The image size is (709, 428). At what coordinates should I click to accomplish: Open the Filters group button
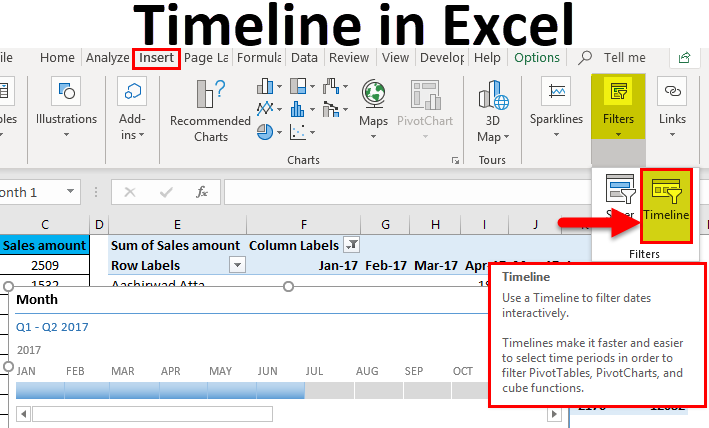[x=618, y=108]
